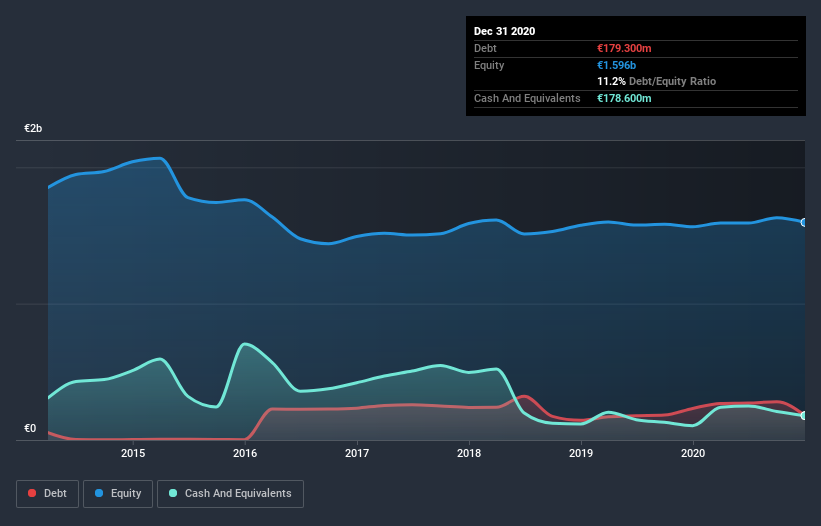Toggle the Debt series legend button

[x=47, y=494]
